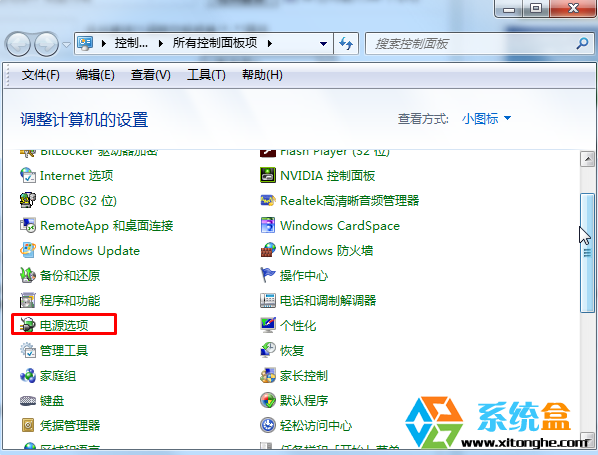Image resolution: width=598 pixels, height=455 pixels.
Task: Open the recent pages dropdown arrow
Action: (x=67, y=45)
